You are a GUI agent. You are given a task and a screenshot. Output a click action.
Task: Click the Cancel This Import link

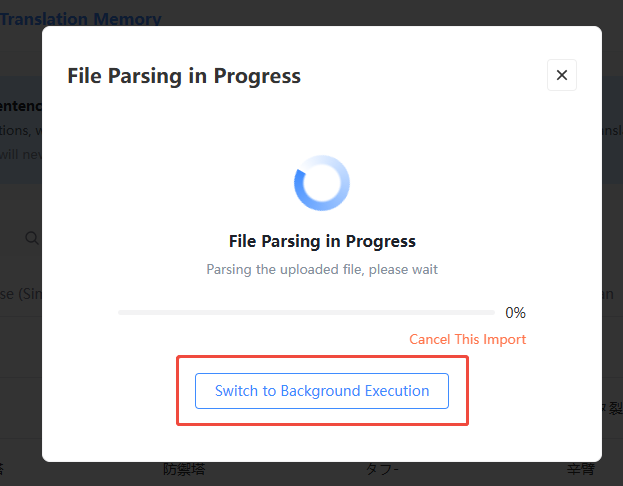pos(467,339)
